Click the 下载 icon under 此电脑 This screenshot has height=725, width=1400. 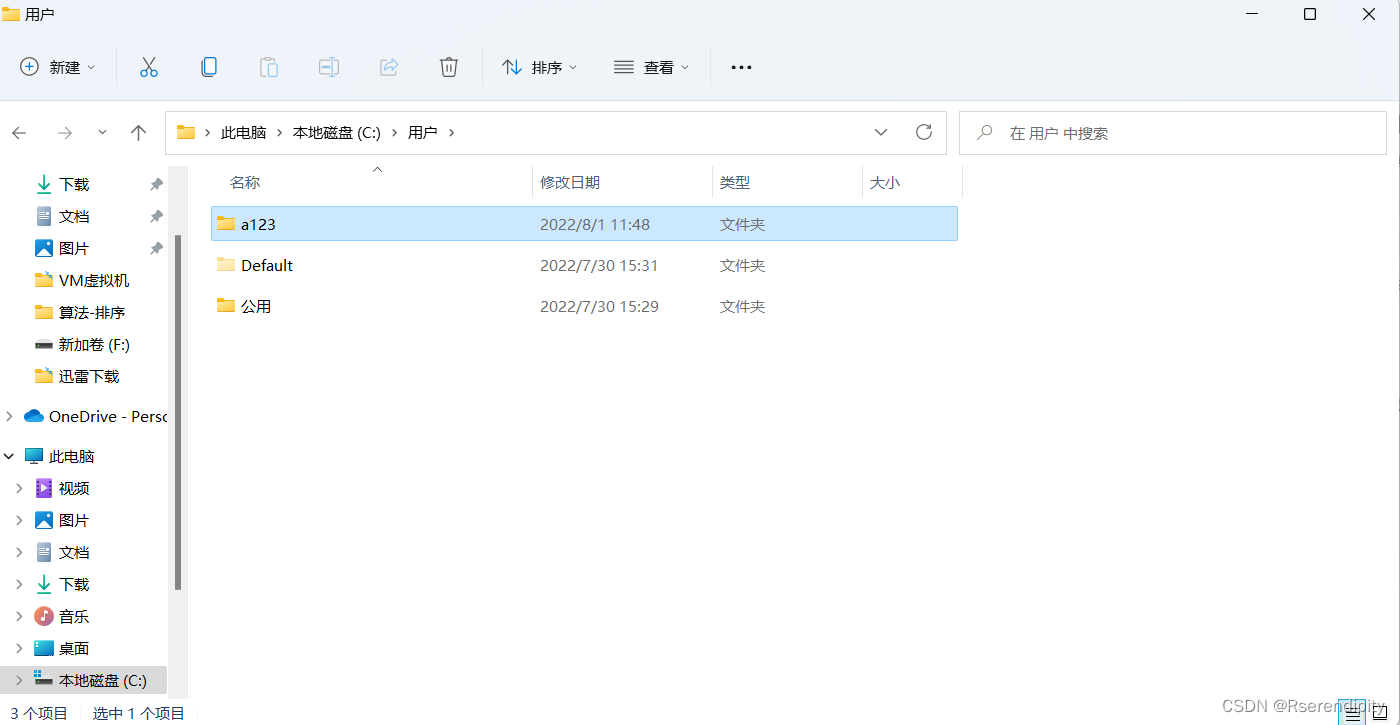[44, 584]
